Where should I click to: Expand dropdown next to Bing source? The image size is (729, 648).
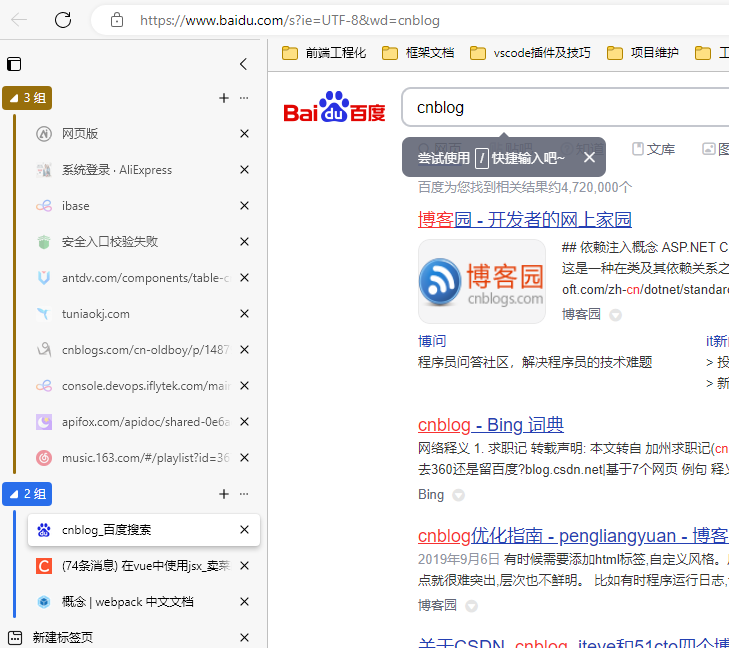pos(458,496)
